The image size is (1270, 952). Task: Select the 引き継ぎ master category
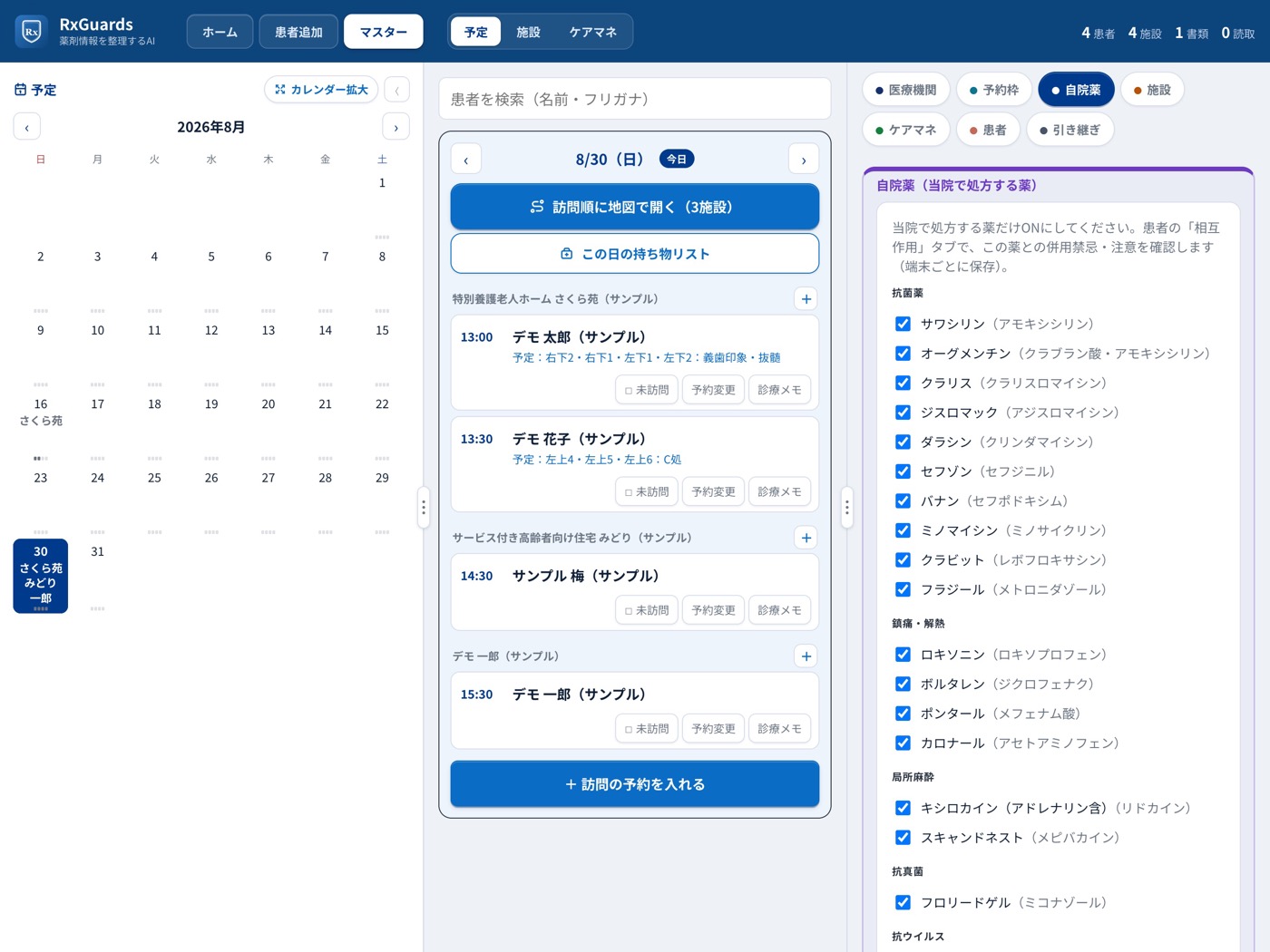1070,130
